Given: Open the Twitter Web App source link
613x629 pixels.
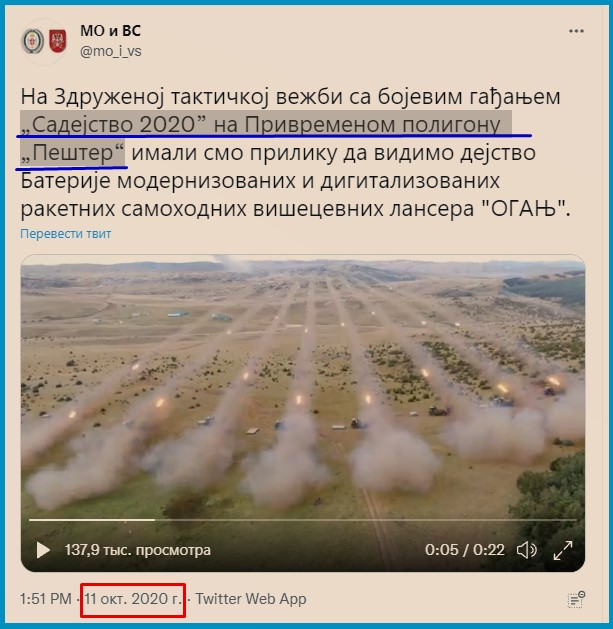Looking at the screenshot, I should click(x=251, y=599).
